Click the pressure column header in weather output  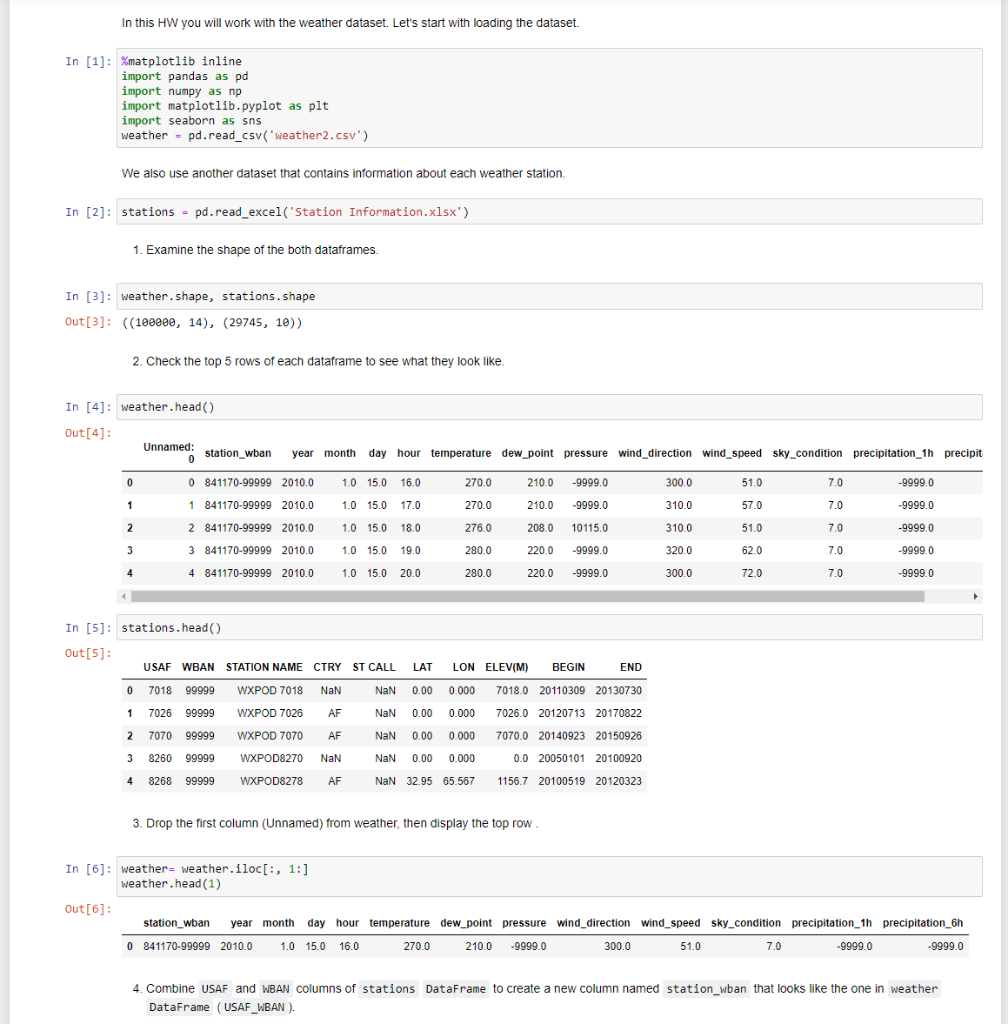[x=585, y=453]
